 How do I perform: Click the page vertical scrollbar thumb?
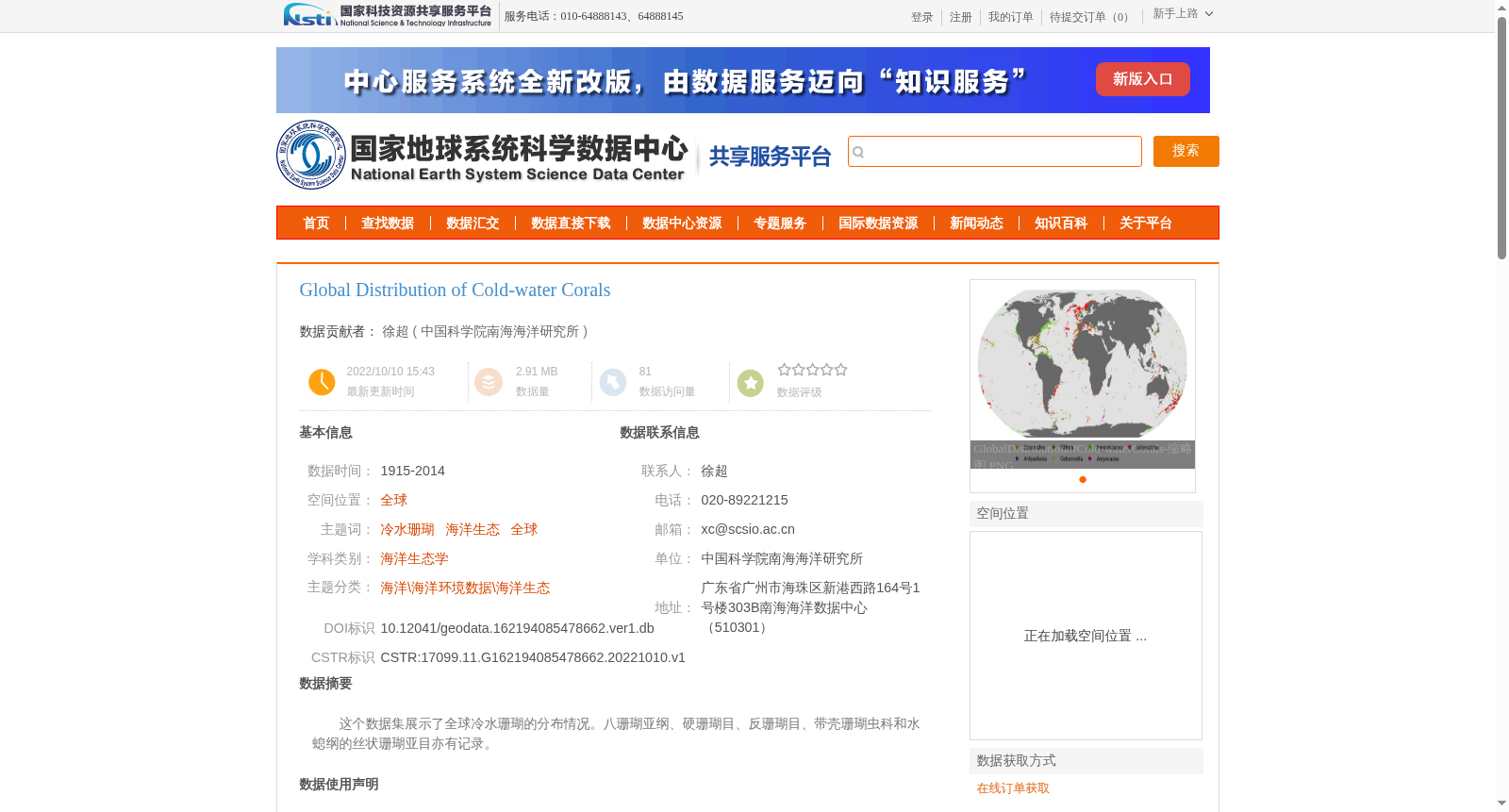click(x=1501, y=138)
